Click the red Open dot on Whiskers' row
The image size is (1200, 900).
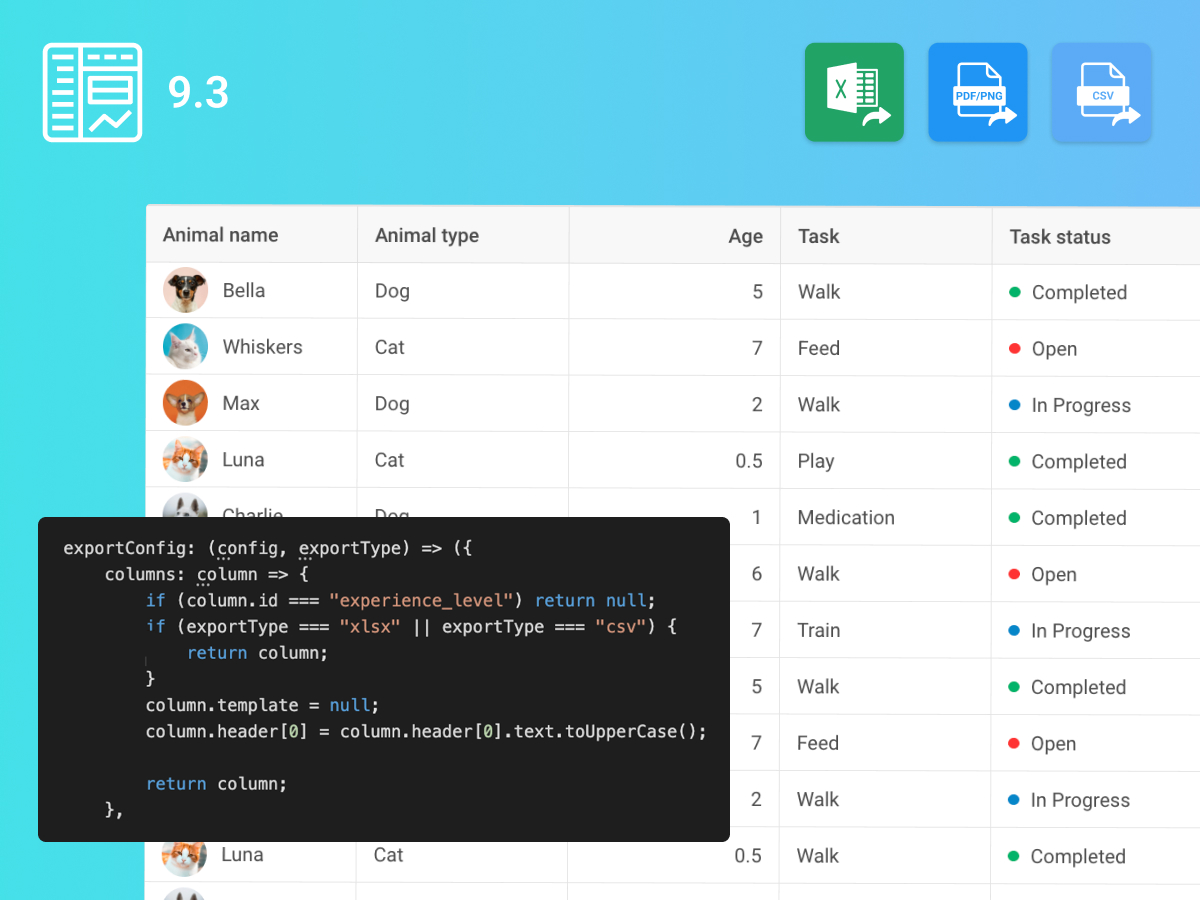tap(1013, 348)
